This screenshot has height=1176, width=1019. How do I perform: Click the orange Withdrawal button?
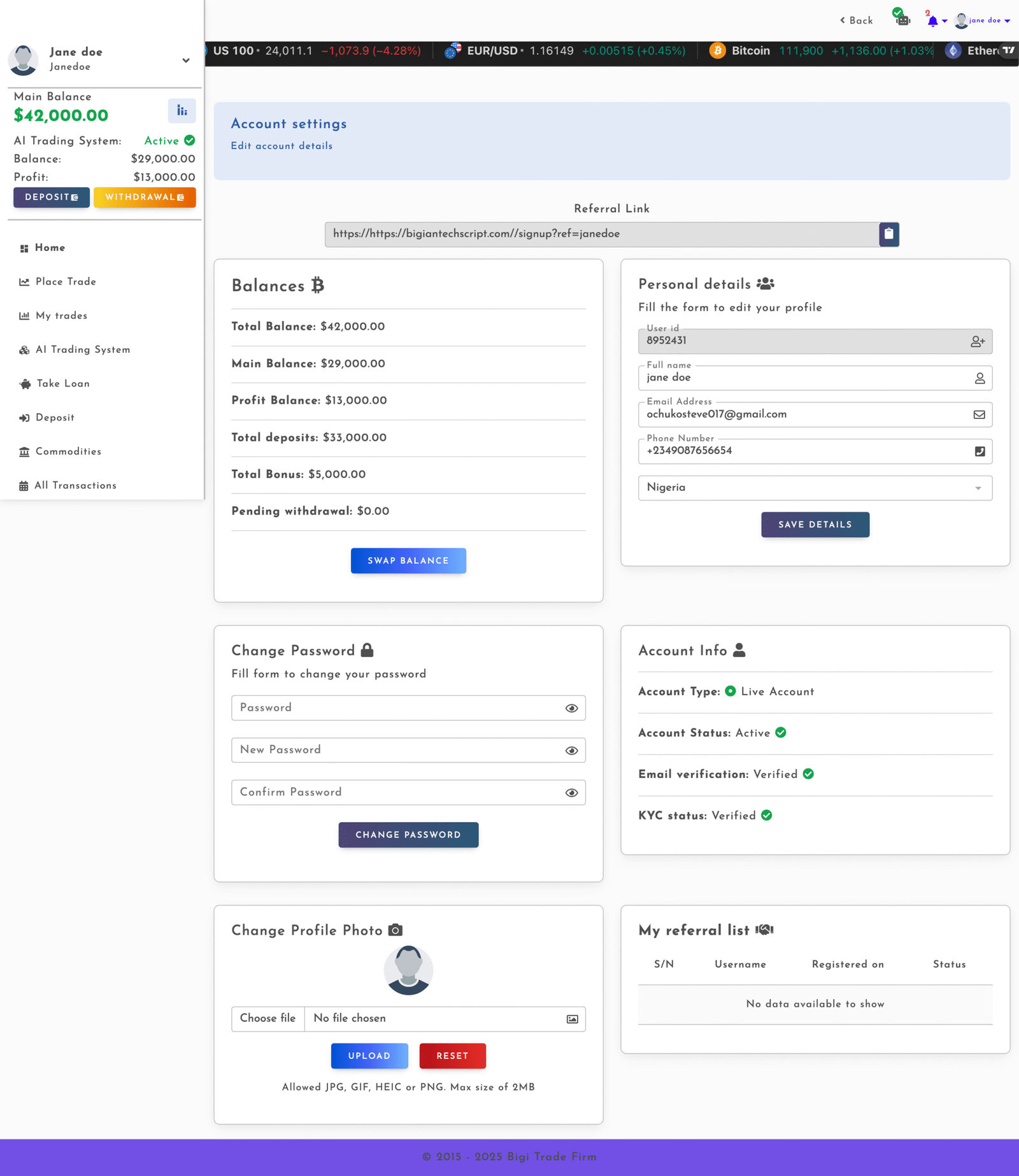click(145, 197)
